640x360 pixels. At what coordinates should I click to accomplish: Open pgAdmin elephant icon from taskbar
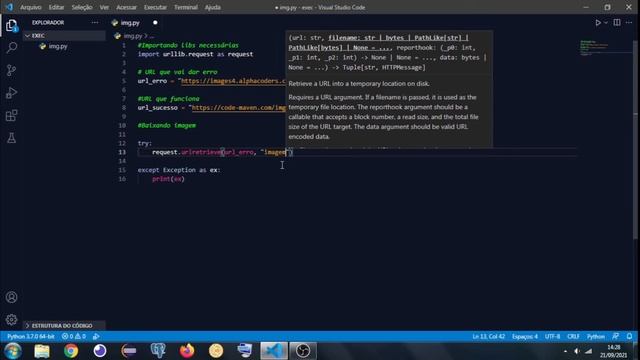[158, 351]
